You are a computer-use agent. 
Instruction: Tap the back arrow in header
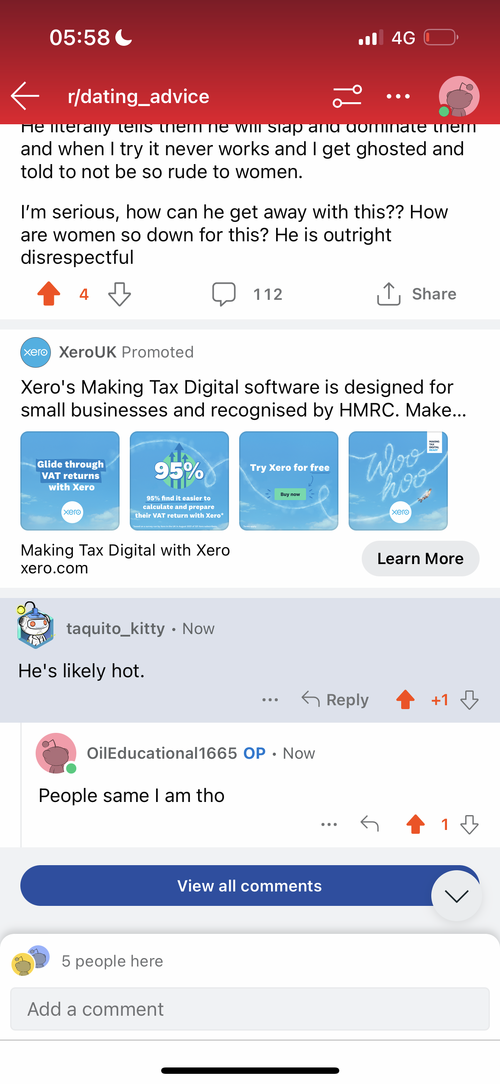25,96
